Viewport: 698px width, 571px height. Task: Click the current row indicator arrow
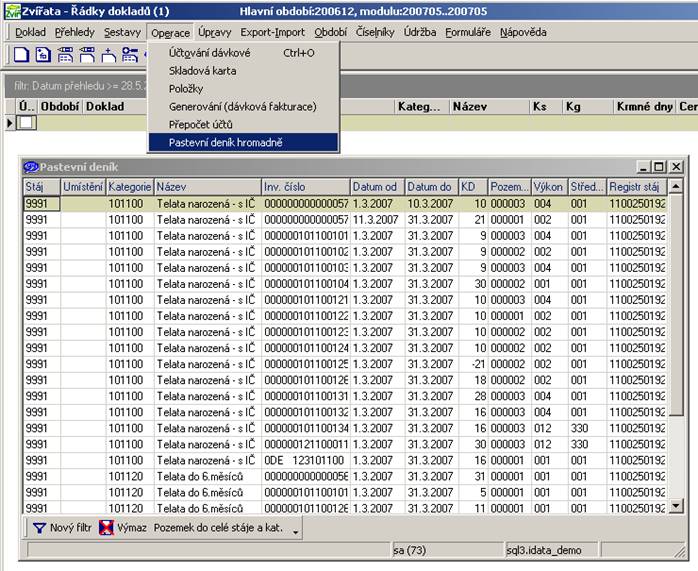tap(10, 122)
